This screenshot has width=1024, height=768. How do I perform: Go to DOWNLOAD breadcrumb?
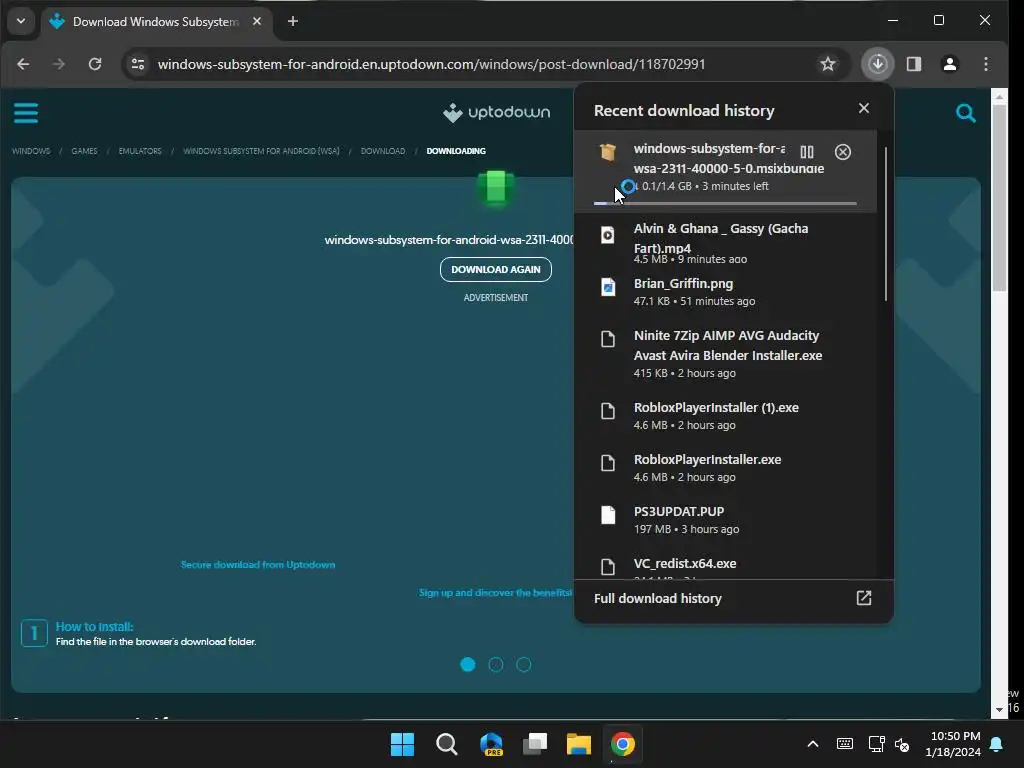pos(383,151)
